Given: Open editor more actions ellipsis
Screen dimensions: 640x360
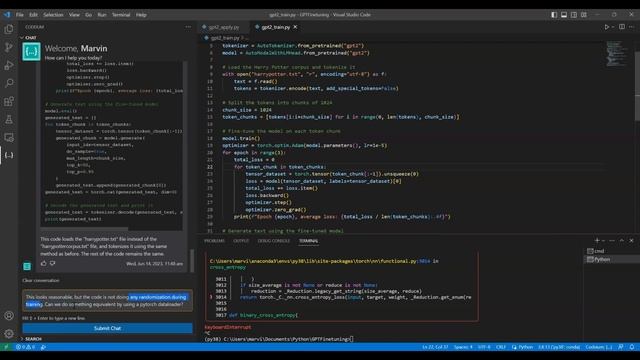Looking at the screenshot, I should pyautogui.click(x=631, y=27).
